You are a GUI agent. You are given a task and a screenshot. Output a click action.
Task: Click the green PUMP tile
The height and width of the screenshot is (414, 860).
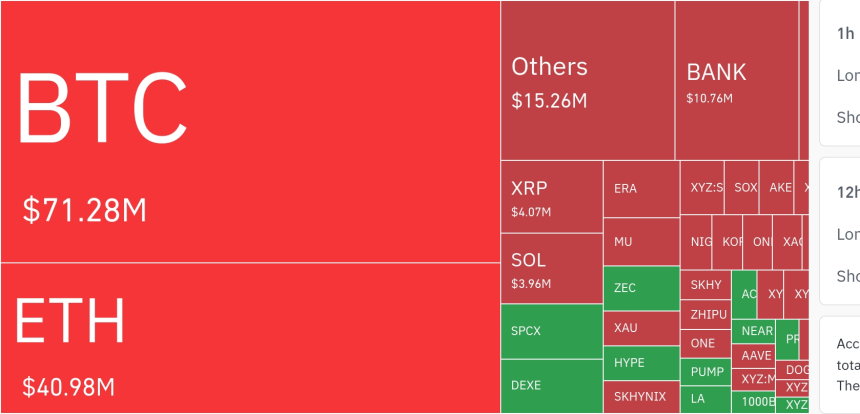coord(706,372)
